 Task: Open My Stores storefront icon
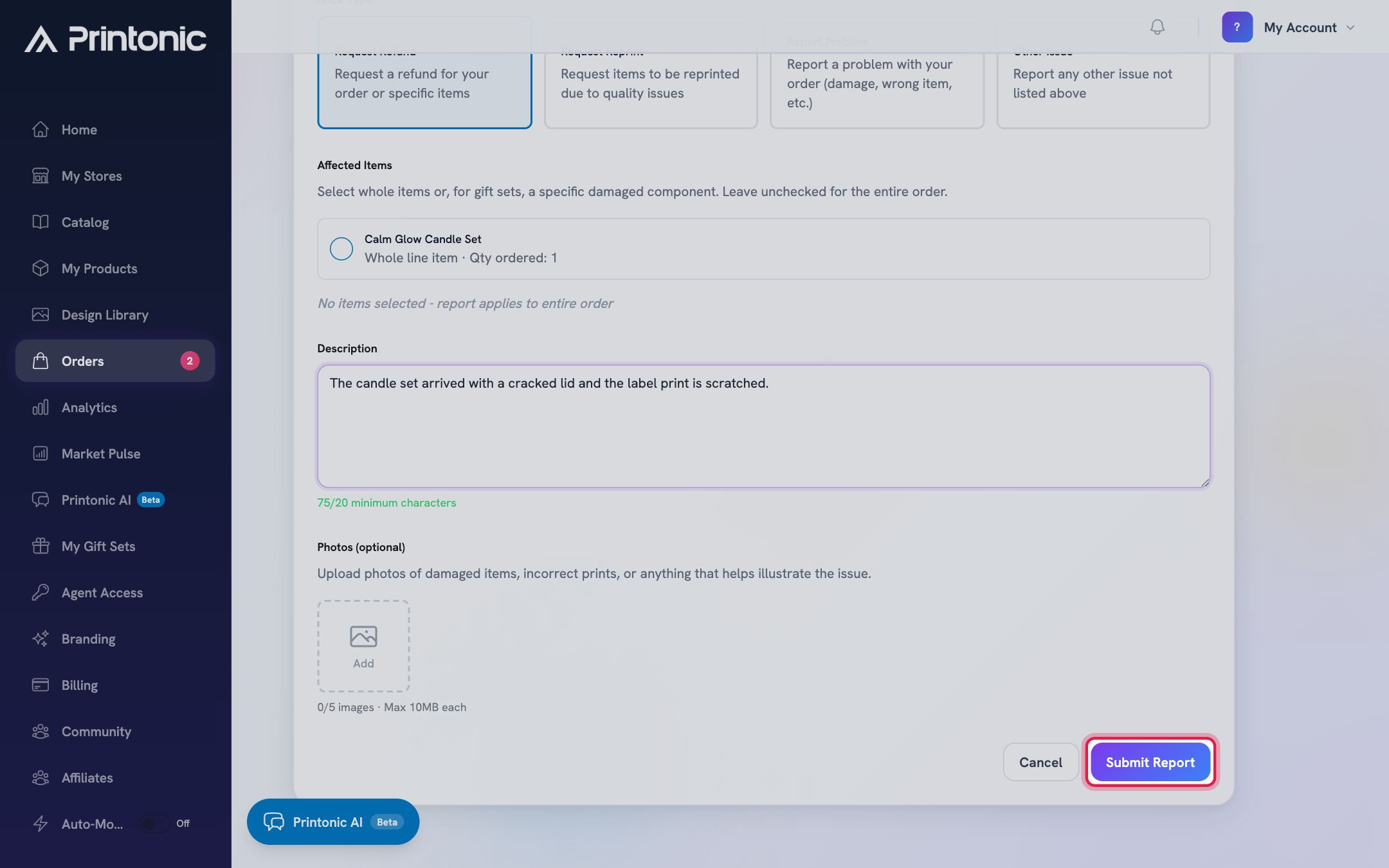41,176
